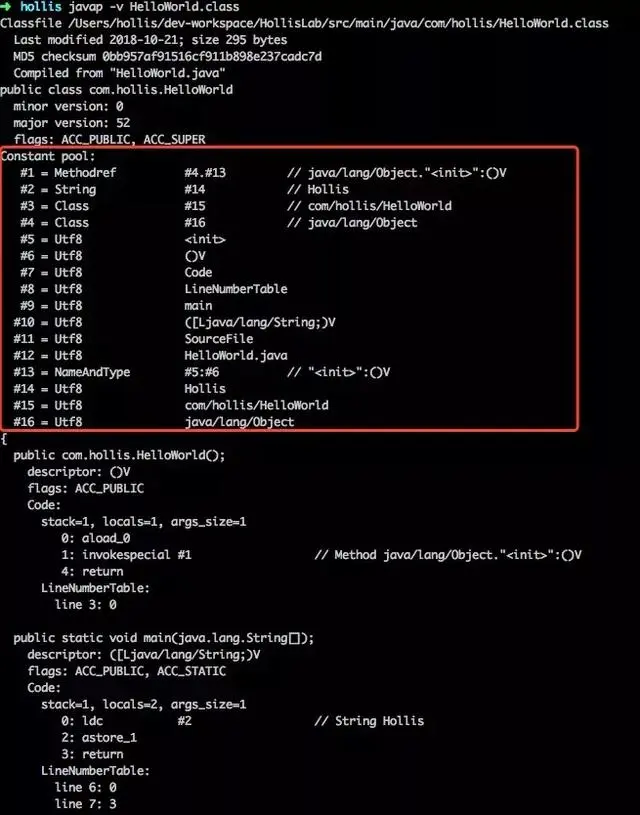Click the javap -v HelloWorld.class command

(154, 7)
